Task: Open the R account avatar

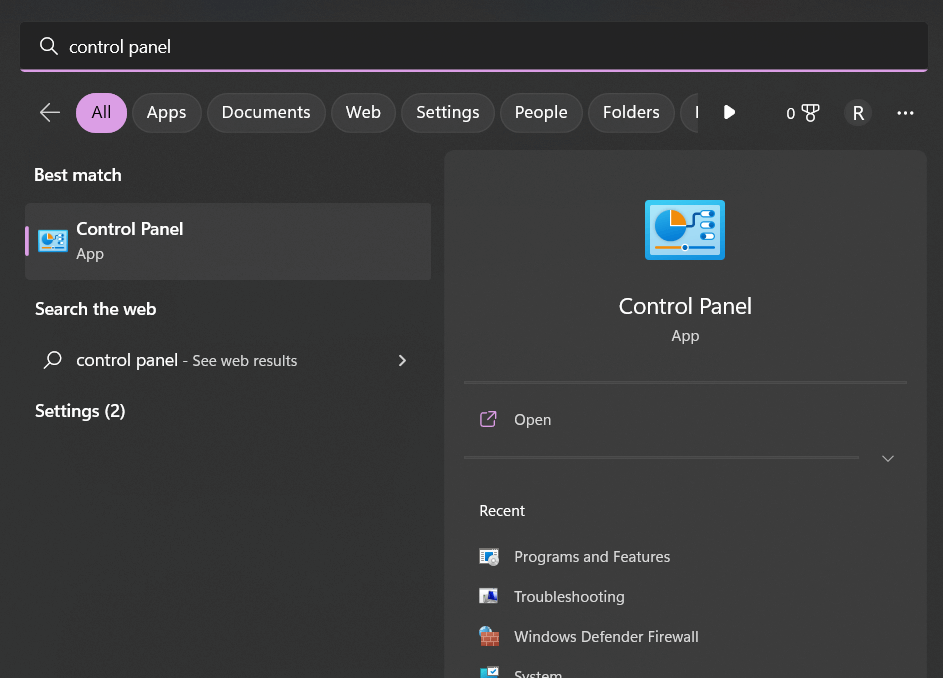Action: (x=858, y=112)
